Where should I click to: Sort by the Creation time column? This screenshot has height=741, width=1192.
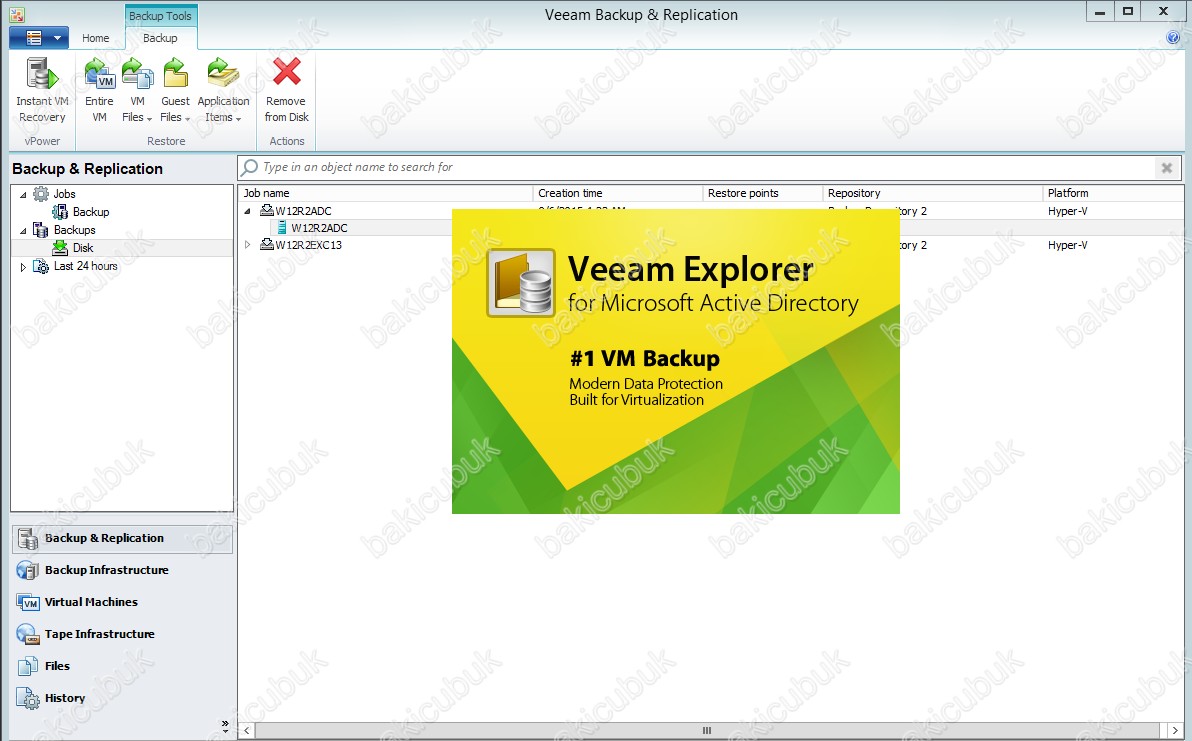point(617,193)
